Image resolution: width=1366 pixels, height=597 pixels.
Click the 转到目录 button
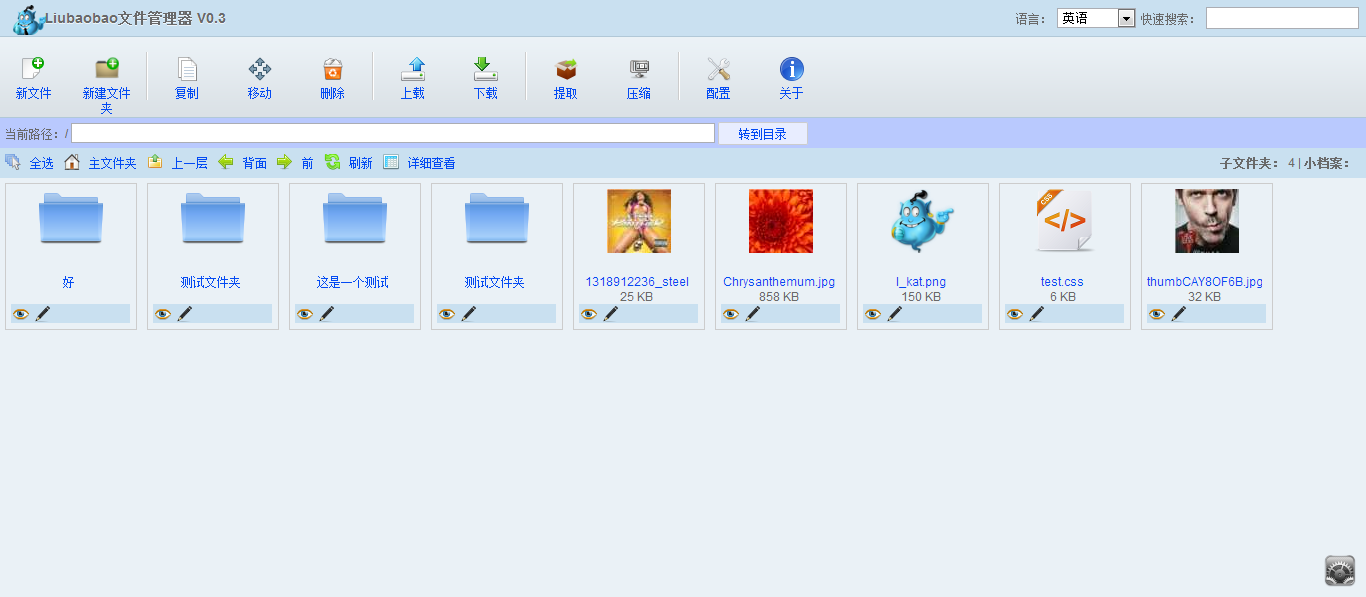click(763, 134)
